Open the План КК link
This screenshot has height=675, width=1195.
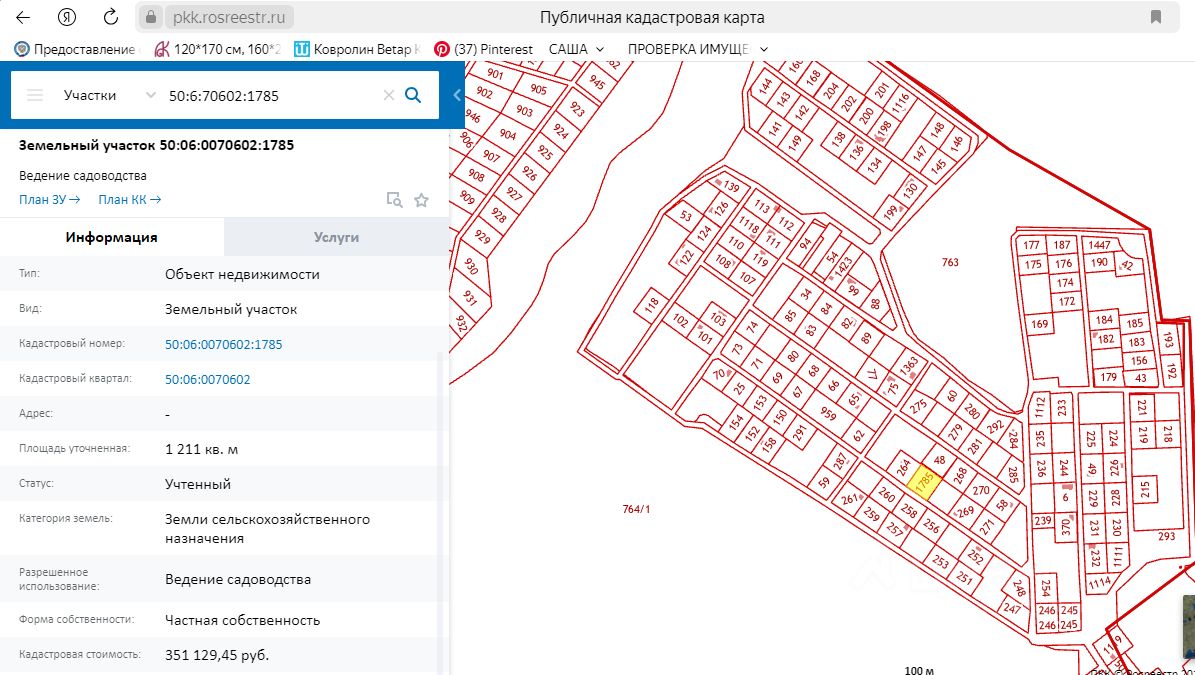[x=129, y=199]
